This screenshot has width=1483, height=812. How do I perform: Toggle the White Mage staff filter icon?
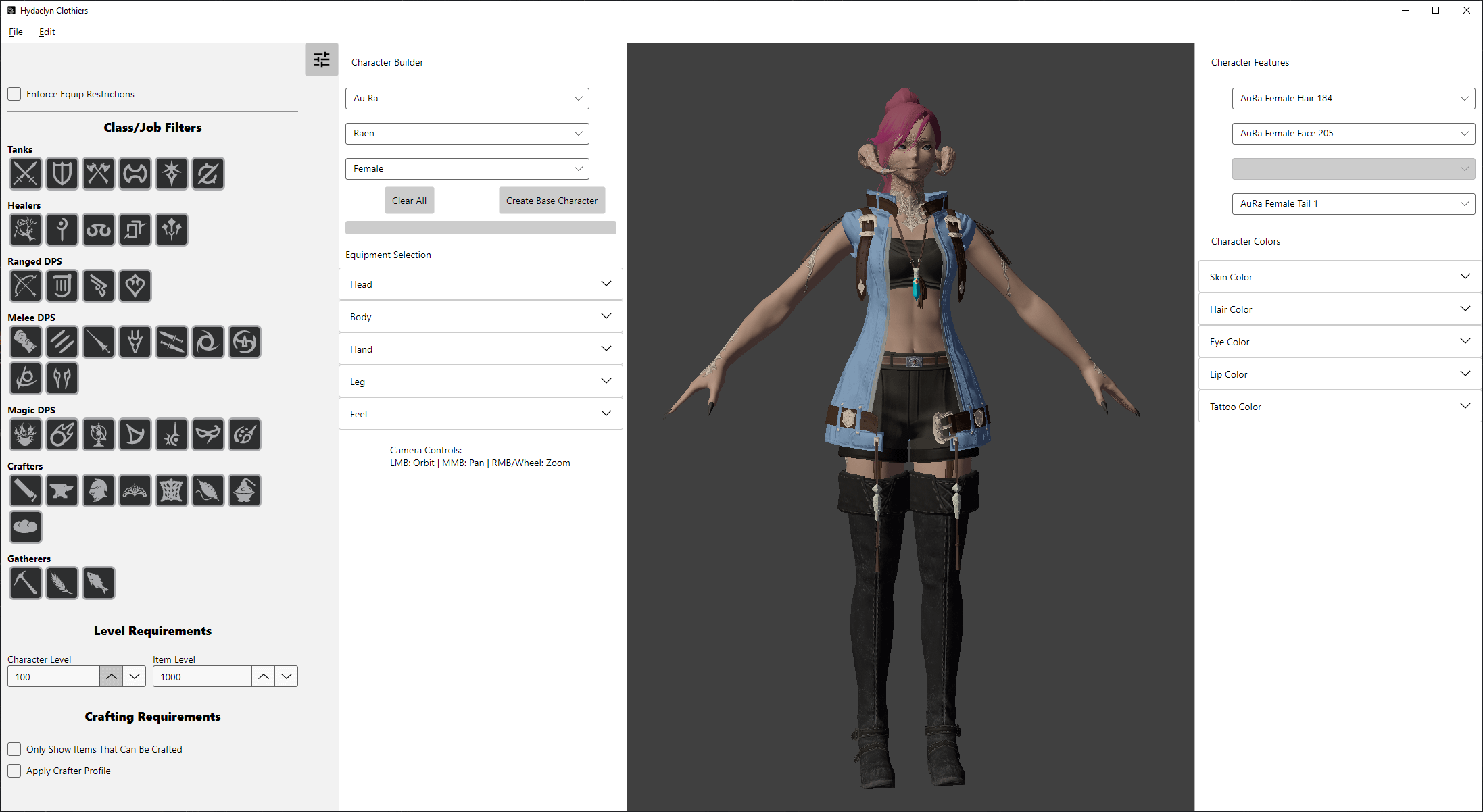coord(62,230)
